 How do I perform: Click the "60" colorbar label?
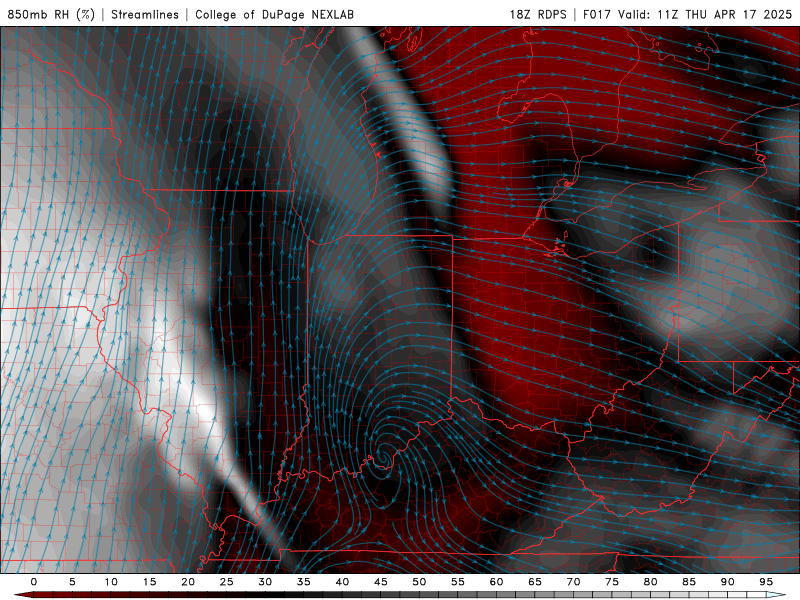click(x=496, y=582)
